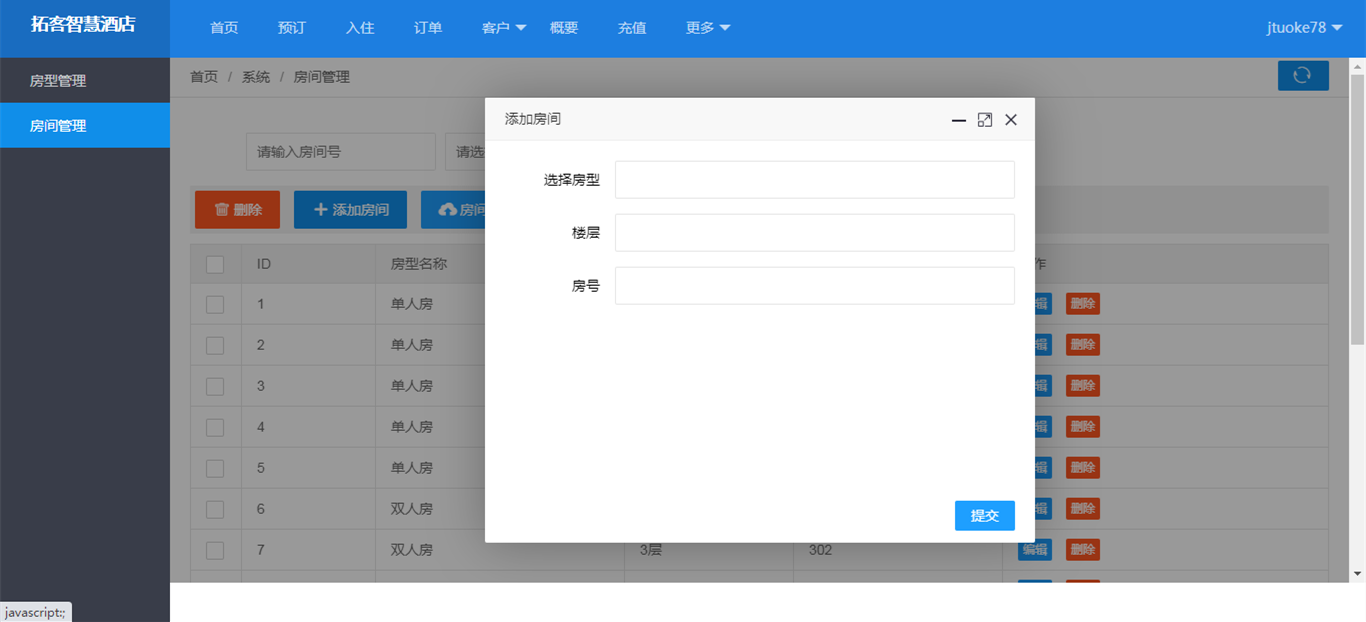Delete row 6 with its 删除 button
Screen dimensions: 1366x622
coord(1083,509)
